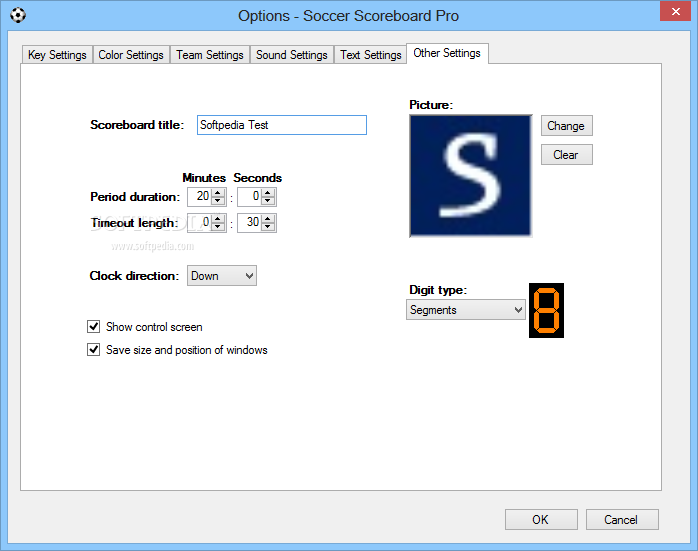Click the Cancel button

click(622, 519)
